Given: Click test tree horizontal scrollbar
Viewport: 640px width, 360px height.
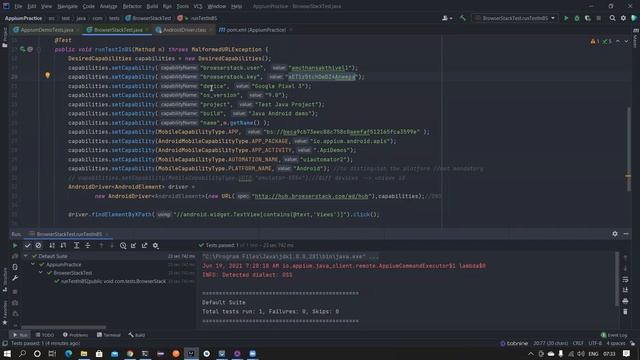Looking at the screenshot, I should [x=63, y=327].
